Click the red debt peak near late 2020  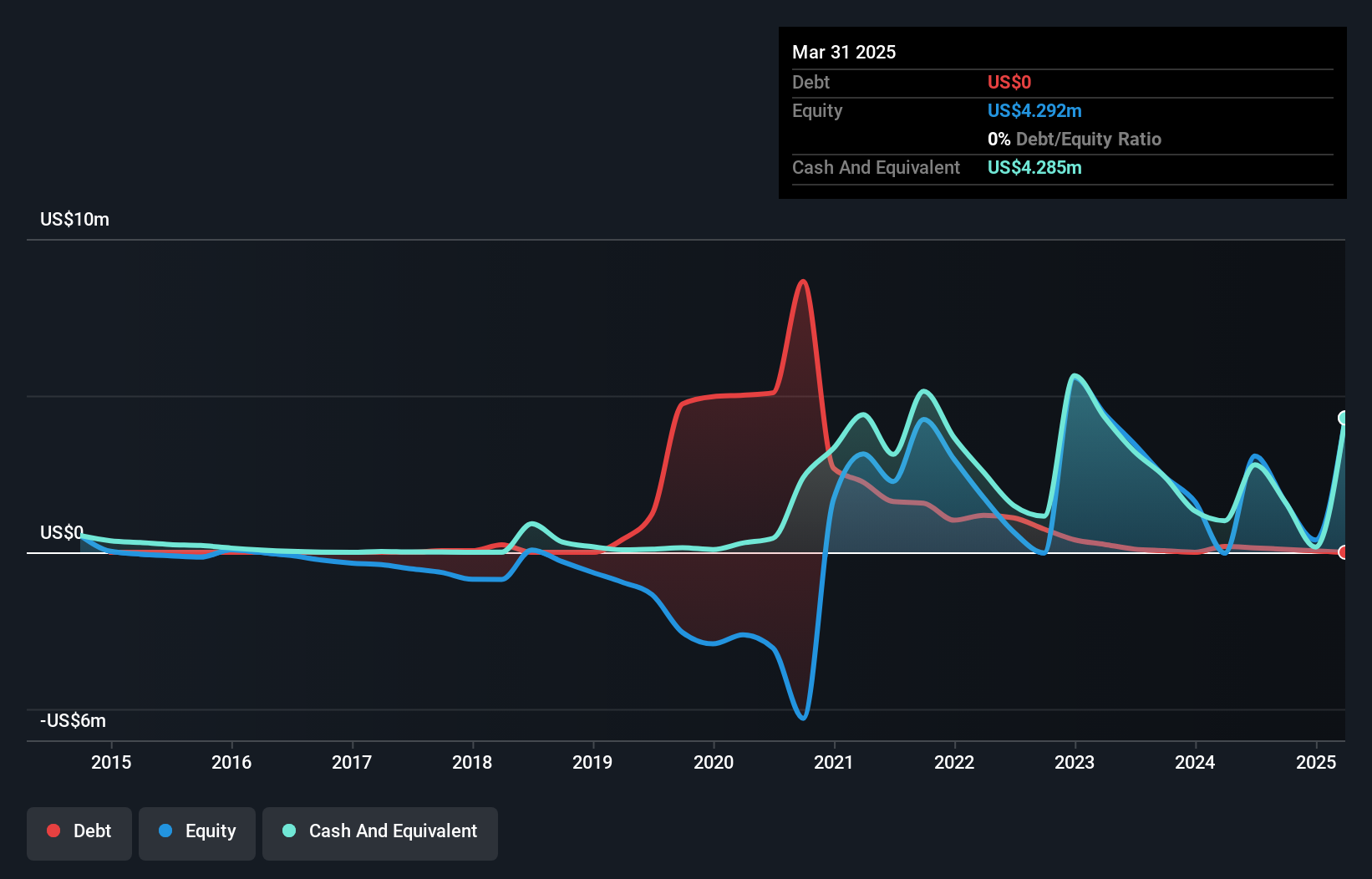pos(803,282)
